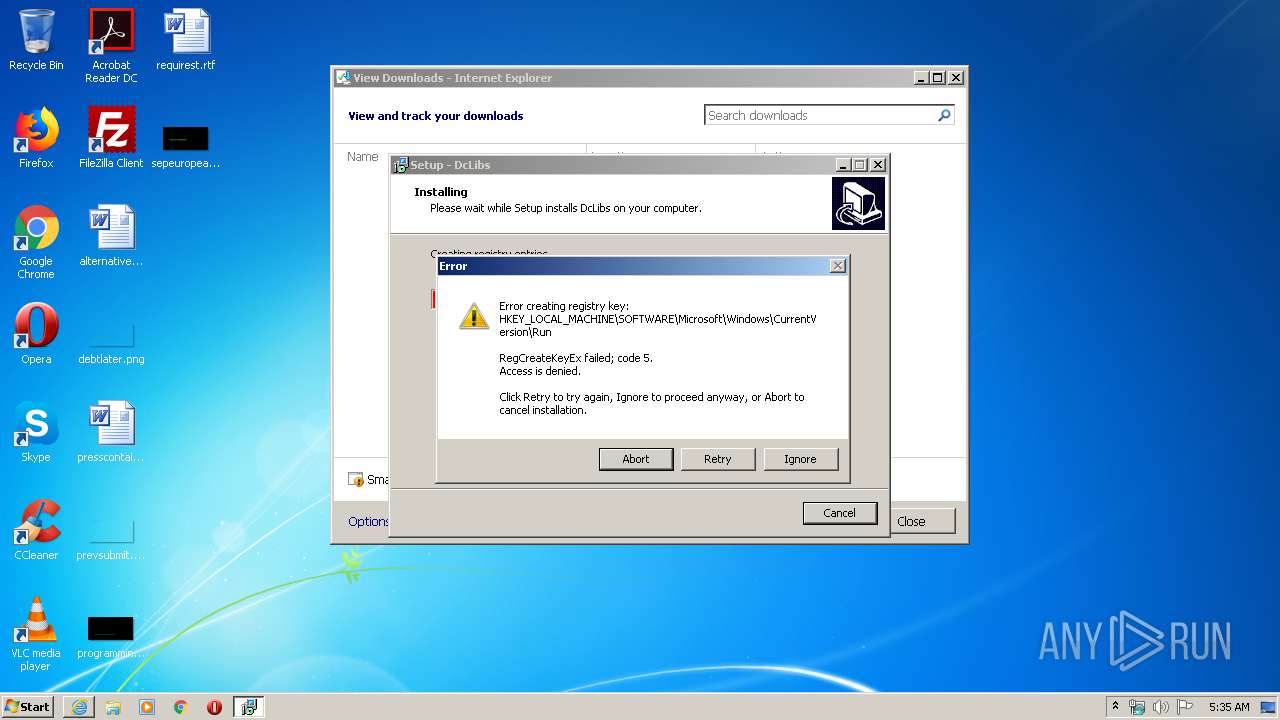
Task: Click the Abort button in Error dialog
Action: (636, 459)
